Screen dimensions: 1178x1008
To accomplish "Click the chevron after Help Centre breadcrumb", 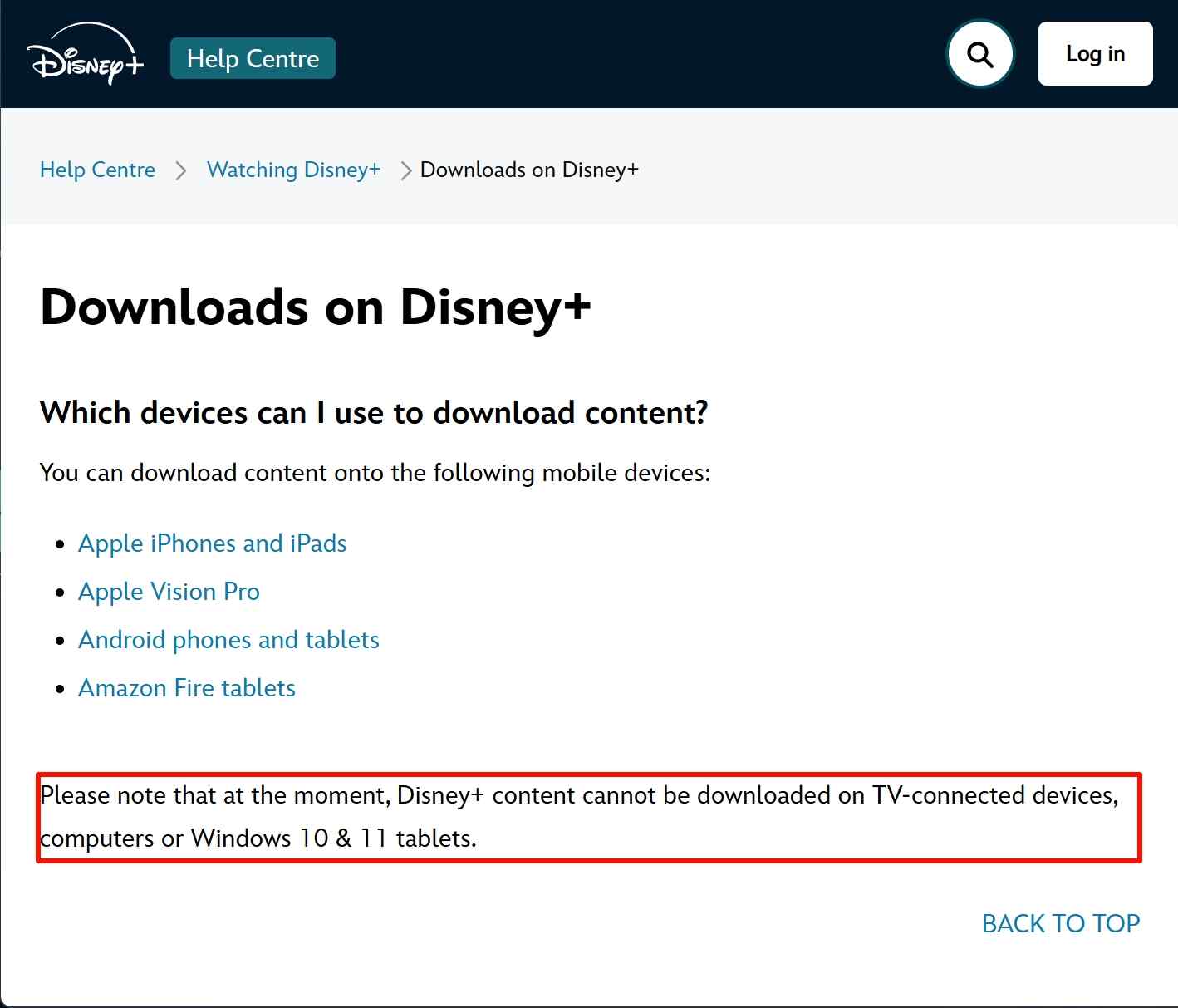I will (x=181, y=170).
